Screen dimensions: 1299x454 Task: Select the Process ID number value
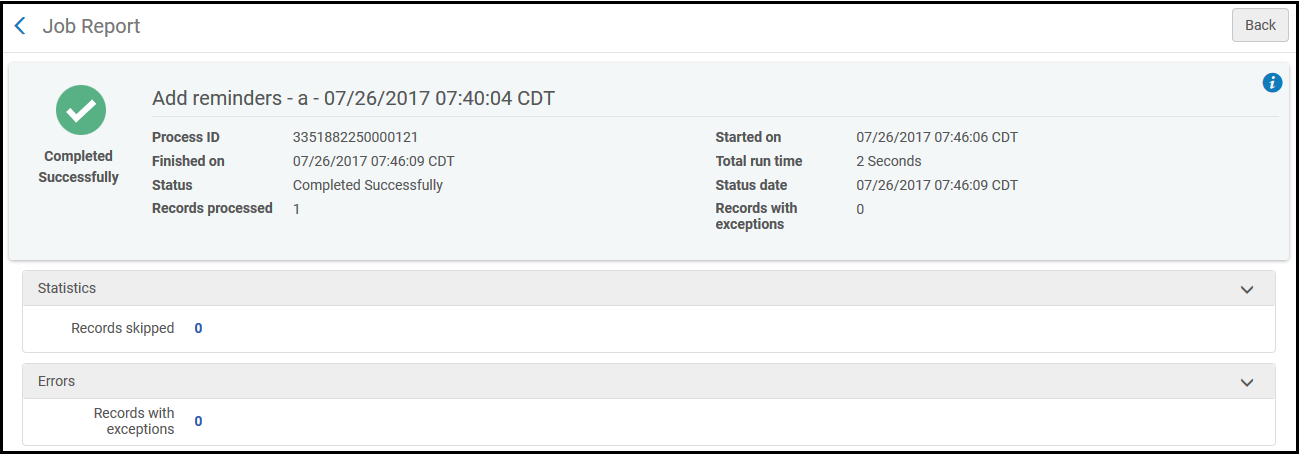(355, 137)
